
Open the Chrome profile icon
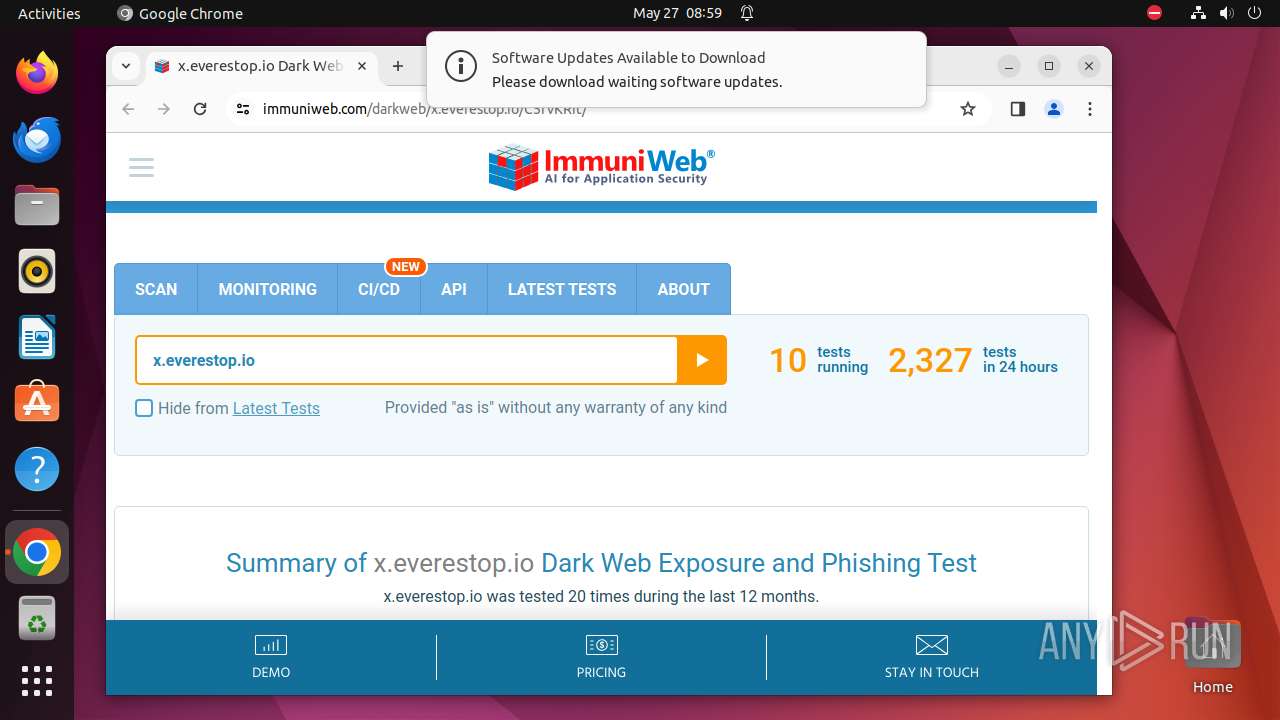[1053, 109]
